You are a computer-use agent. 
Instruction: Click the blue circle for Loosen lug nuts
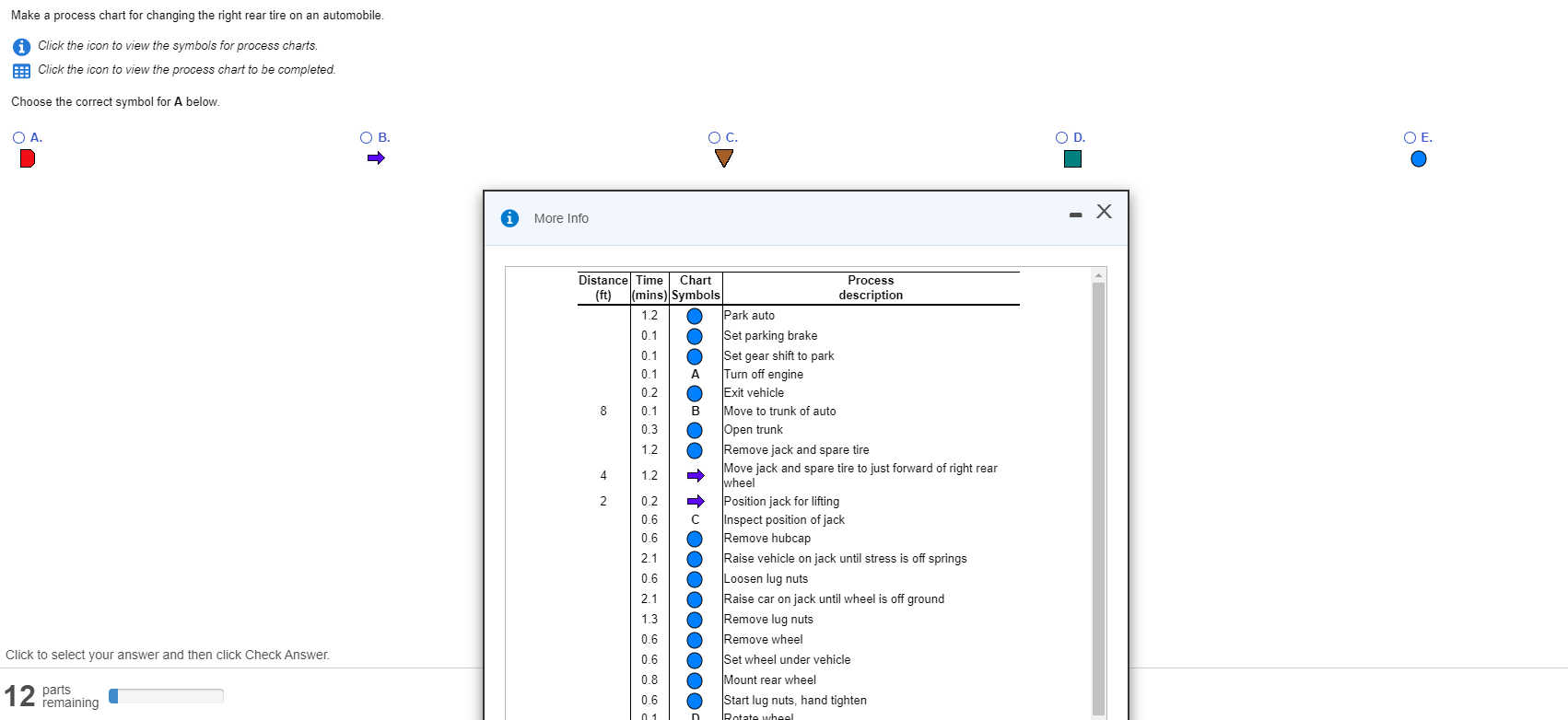(x=695, y=579)
